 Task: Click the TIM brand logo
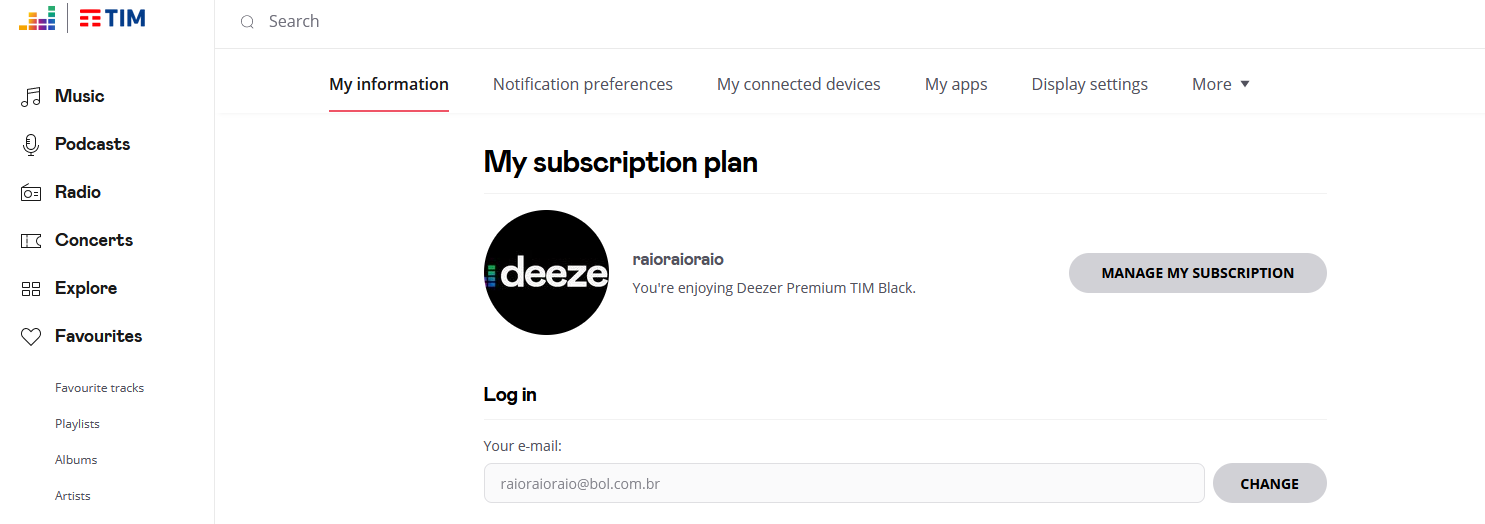[113, 18]
